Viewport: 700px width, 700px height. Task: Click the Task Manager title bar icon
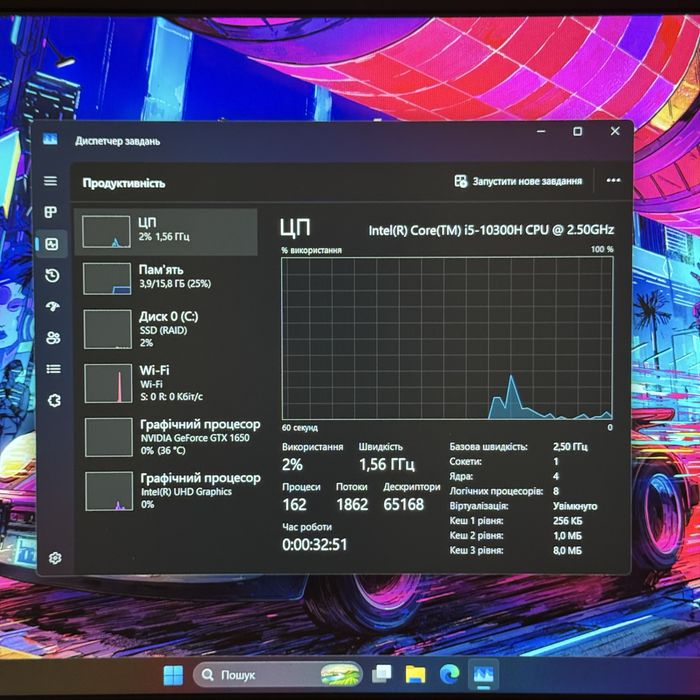click(x=50, y=139)
